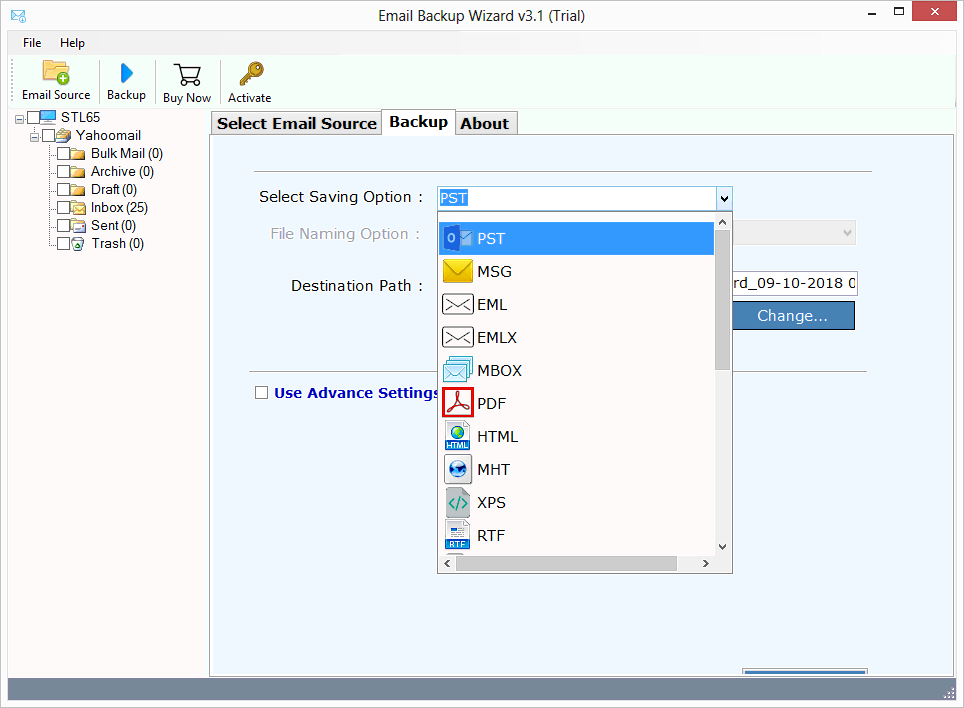Click the vertical scrollbar thumb in list

pyautogui.click(x=723, y=300)
